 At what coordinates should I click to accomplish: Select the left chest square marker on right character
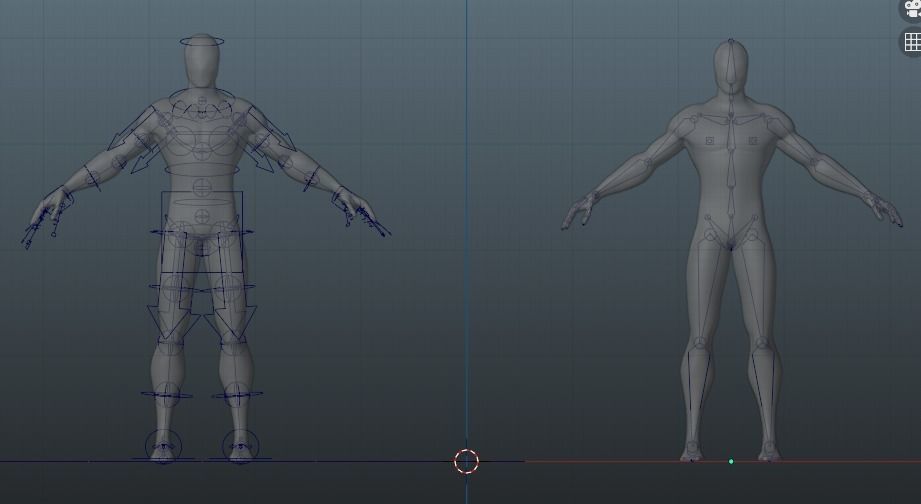pyautogui.click(x=710, y=140)
